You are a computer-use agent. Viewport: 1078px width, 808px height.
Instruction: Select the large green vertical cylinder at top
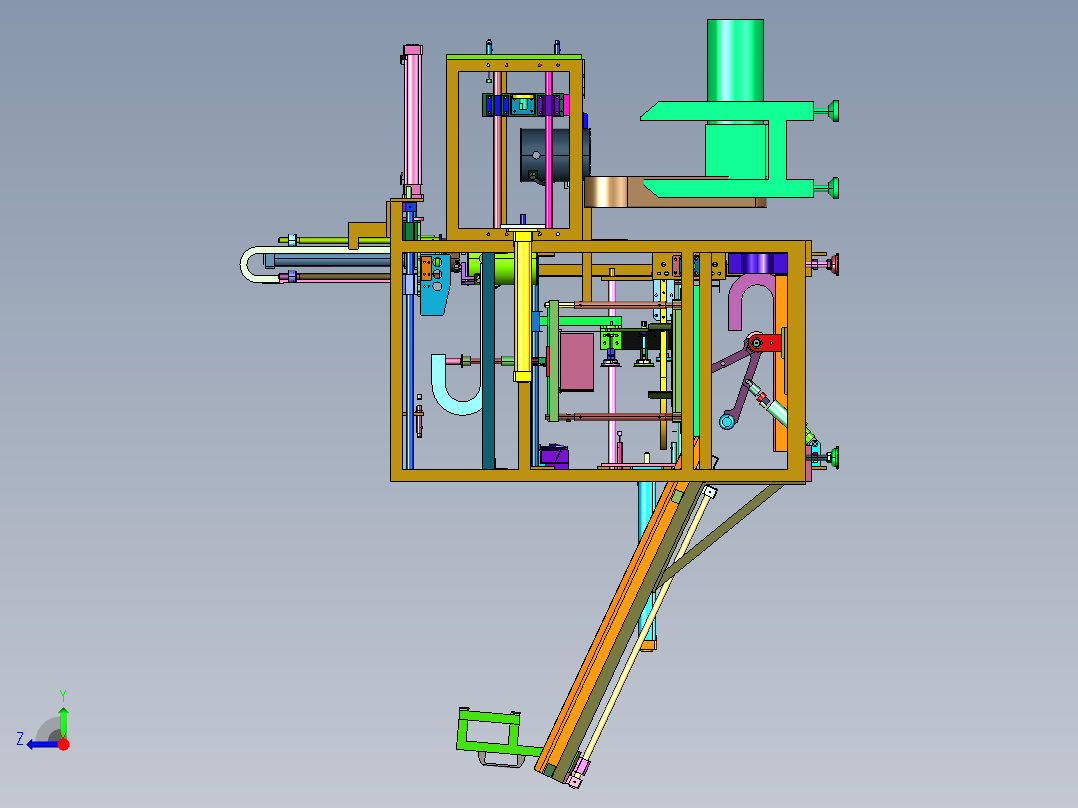735,61
